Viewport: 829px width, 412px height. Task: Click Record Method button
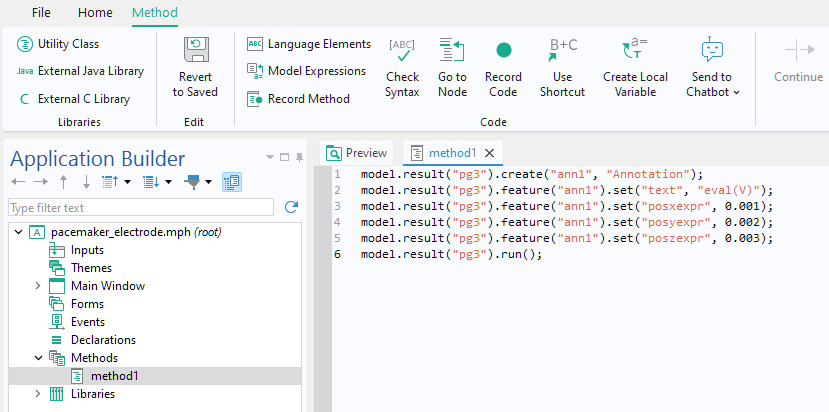(x=299, y=98)
